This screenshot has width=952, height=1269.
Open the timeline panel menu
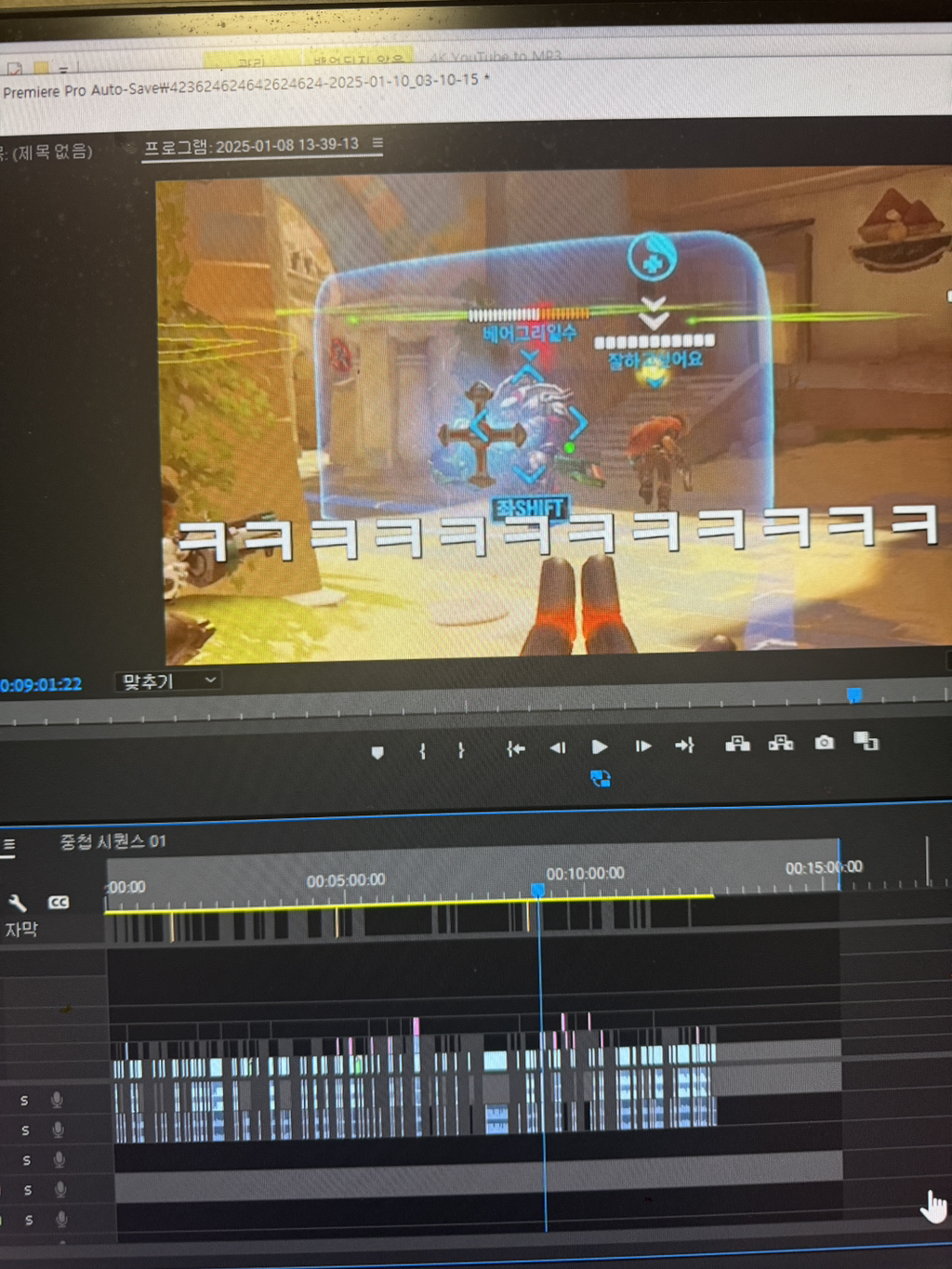point(8,845)
